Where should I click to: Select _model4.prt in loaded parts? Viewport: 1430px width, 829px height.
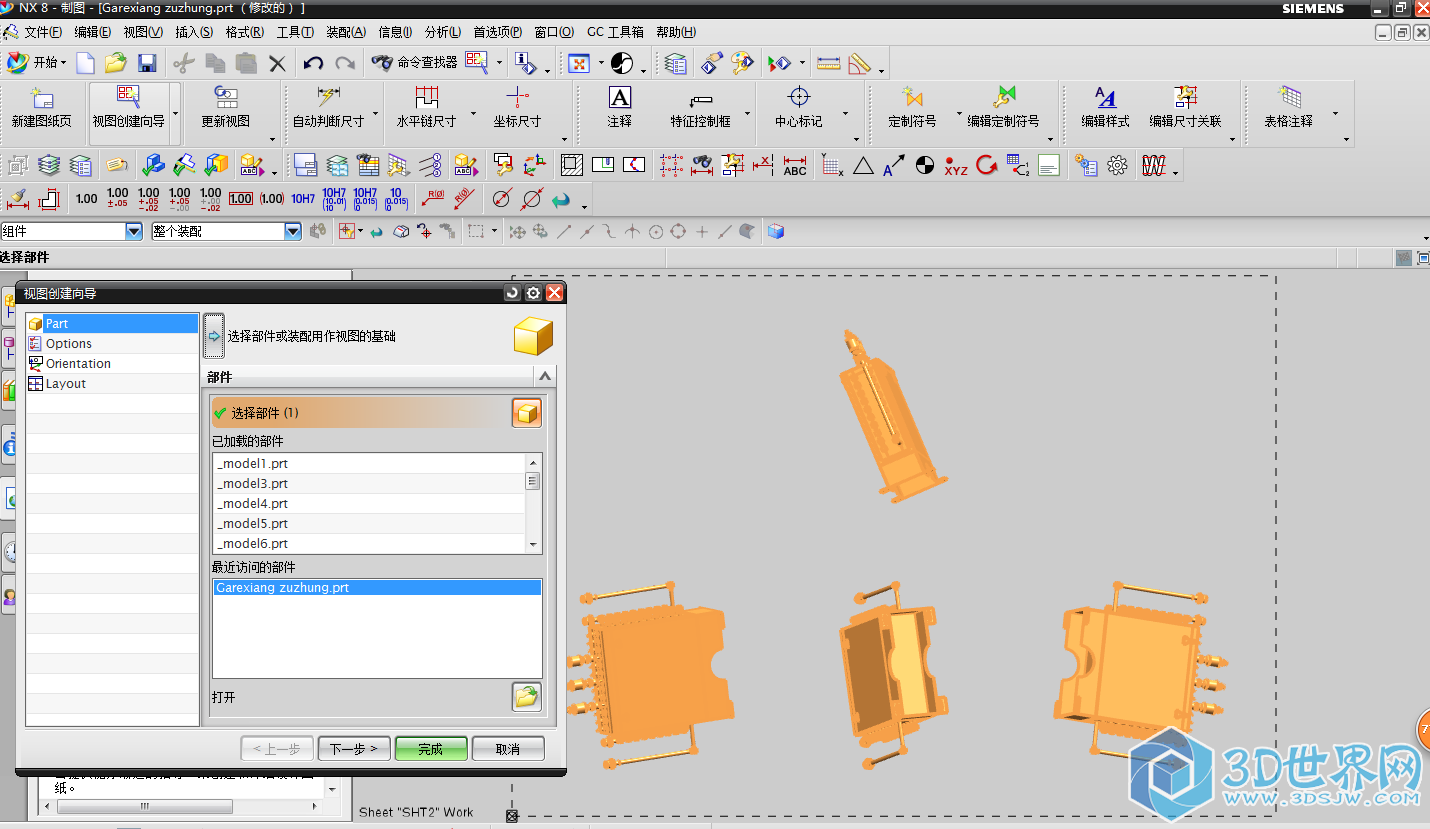point(368,503)
